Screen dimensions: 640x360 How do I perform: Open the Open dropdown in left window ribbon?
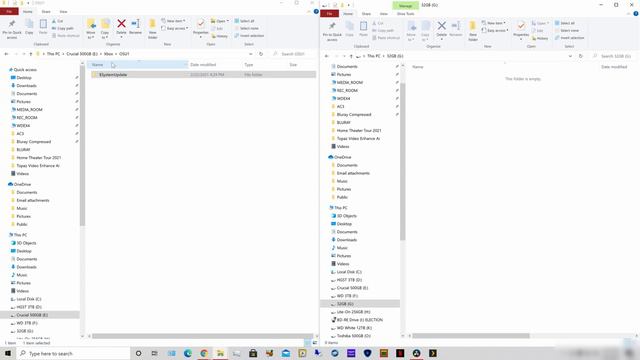220,21
